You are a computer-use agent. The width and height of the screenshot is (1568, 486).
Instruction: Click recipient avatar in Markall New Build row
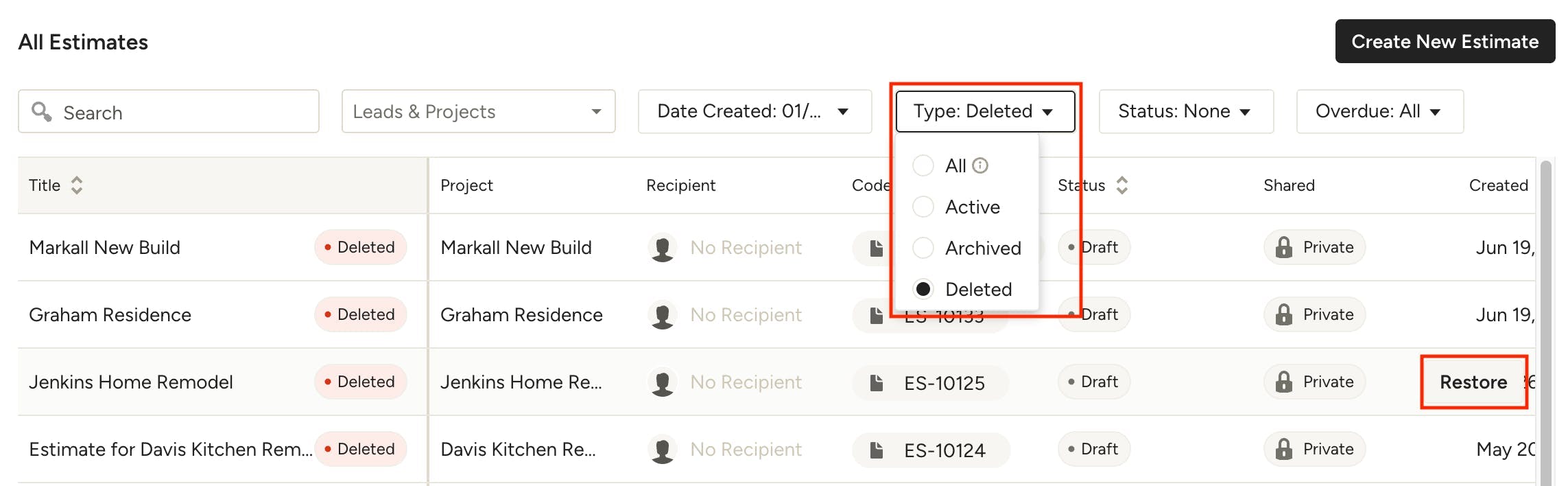tap(663, 248)
